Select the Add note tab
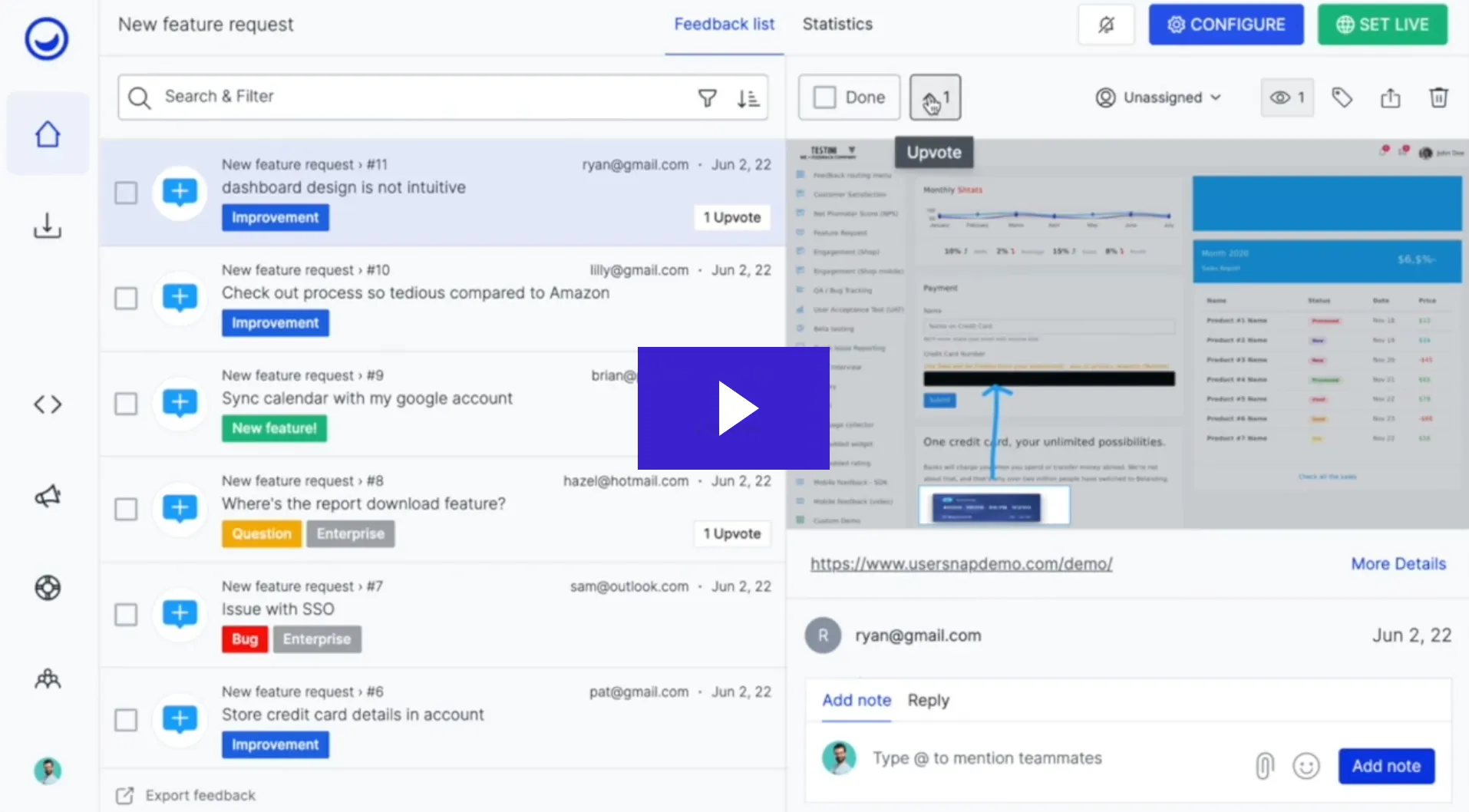Image resolution: width=1469 pixels, height=812 pixels. 857,700
